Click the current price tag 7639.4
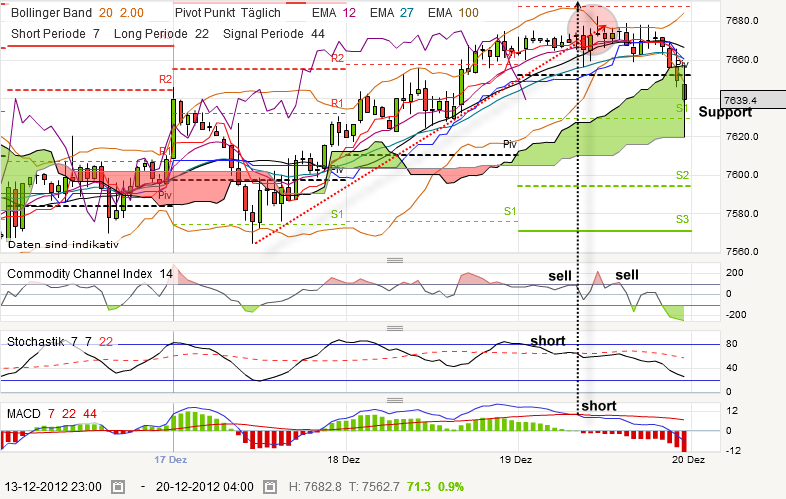The height and width of the screenshot is (499, 786). click(x=753, y=100)
